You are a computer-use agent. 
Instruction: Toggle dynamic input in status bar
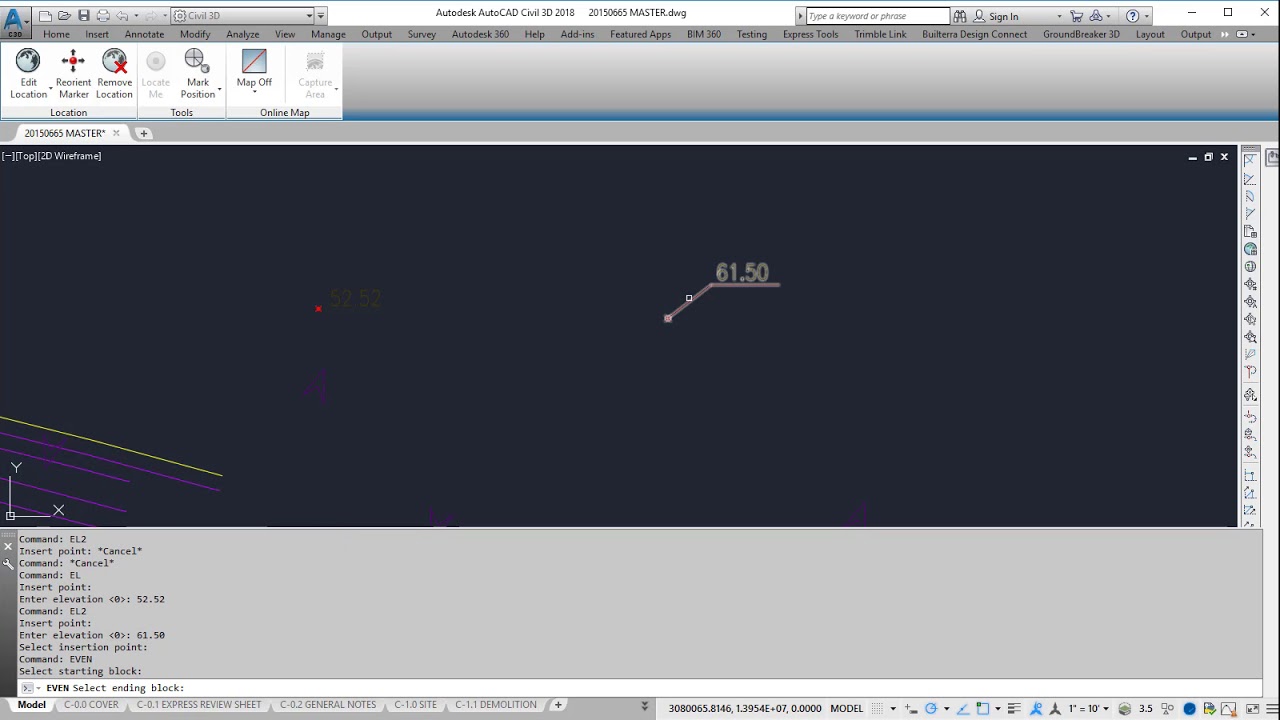(911, 708)
